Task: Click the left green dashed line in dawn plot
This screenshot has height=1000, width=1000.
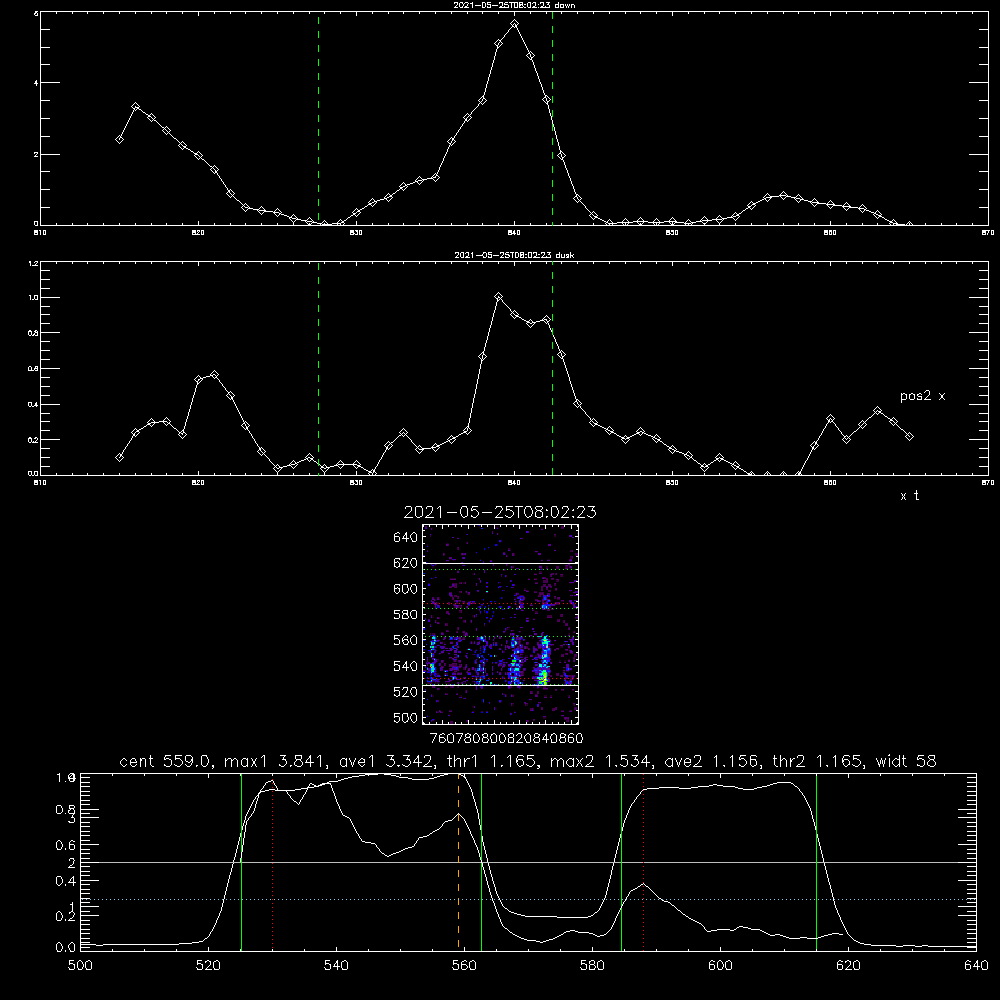Action: coord(318,118)
